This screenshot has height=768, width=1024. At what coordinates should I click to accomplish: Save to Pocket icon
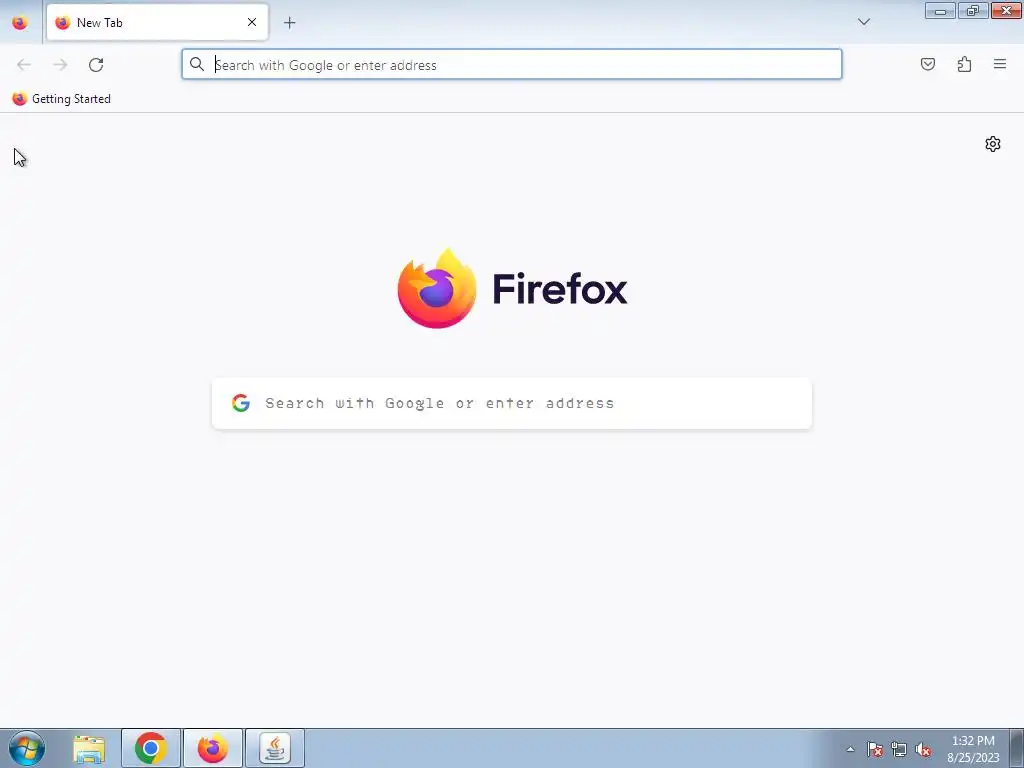point(927,64)
